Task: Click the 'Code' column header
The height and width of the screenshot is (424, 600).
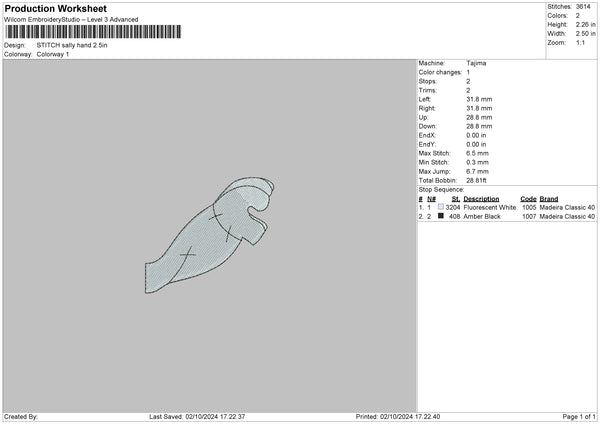Action: (x=528, y=199)
